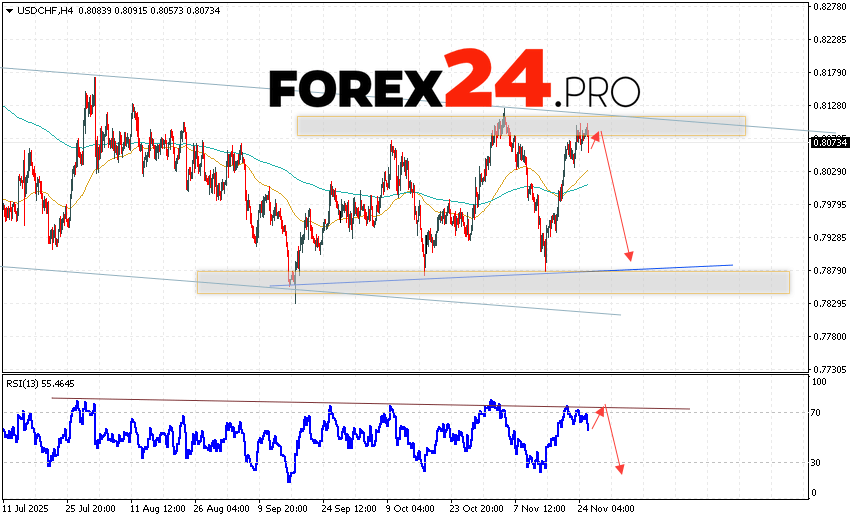Click the short red upward arrow near resistance zone

[594, 143]
